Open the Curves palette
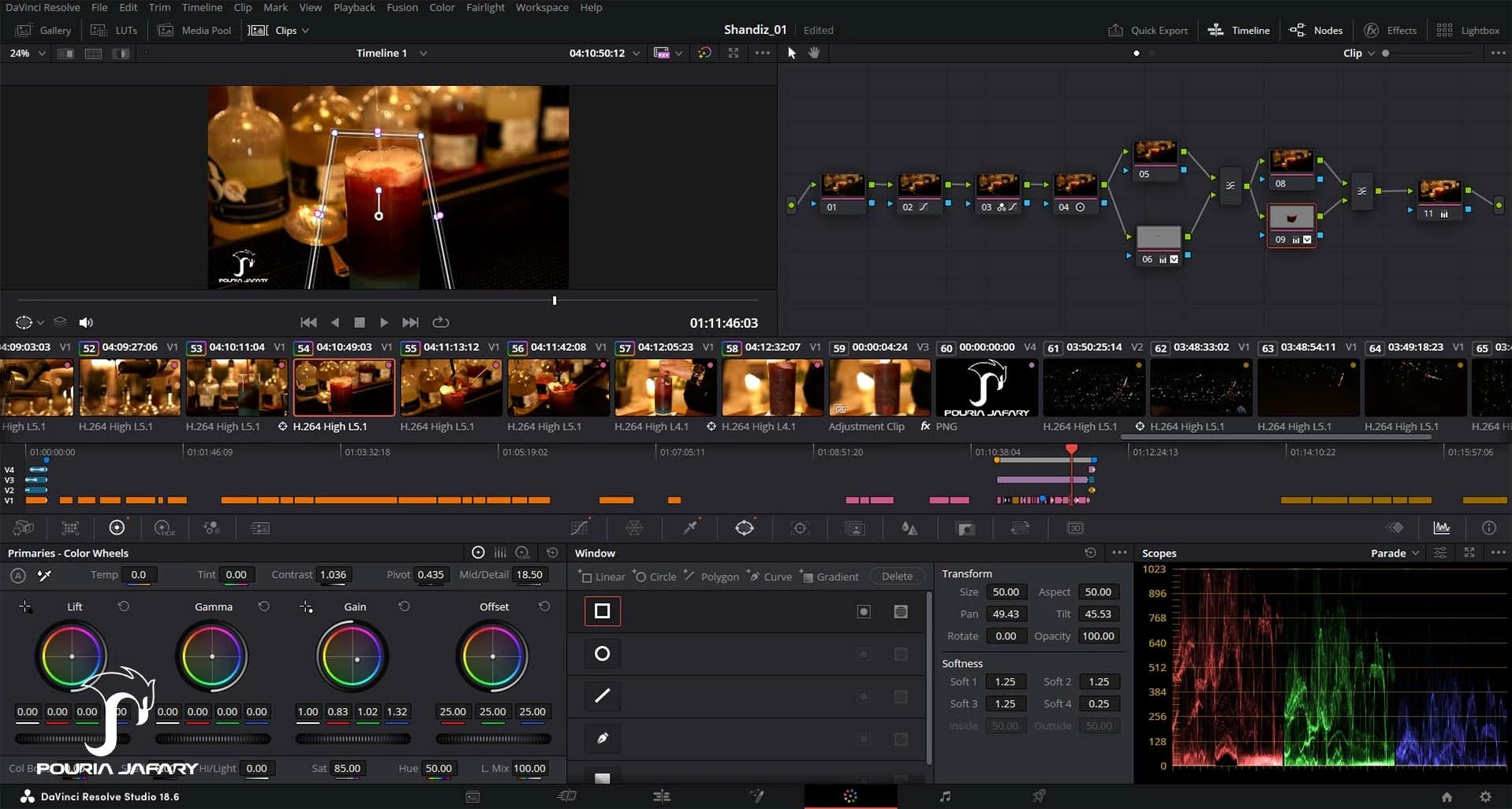 tap(580, 528)
